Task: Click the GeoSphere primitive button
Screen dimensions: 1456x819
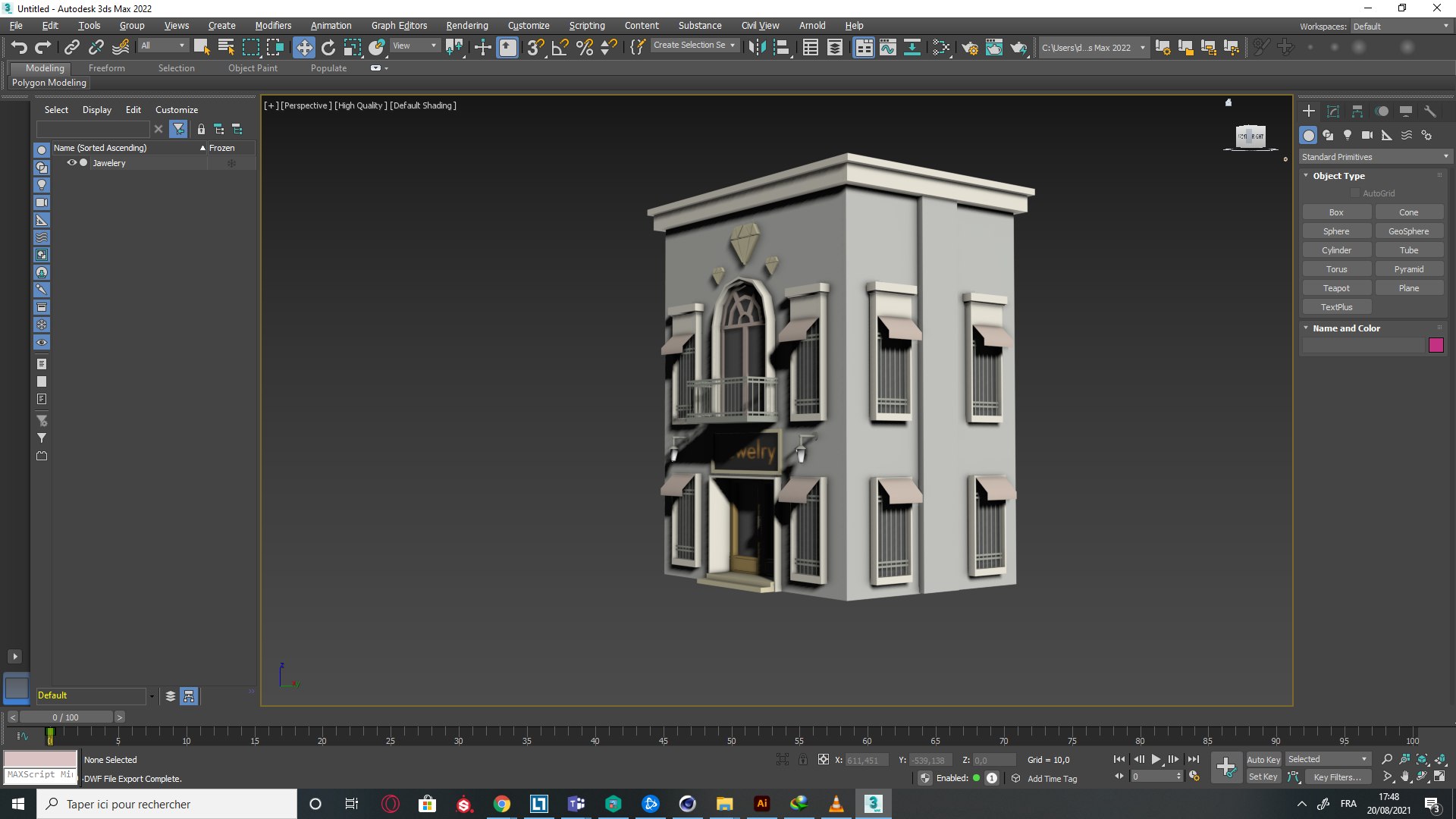Action: pyautogui.click(x=1409, y=231)
